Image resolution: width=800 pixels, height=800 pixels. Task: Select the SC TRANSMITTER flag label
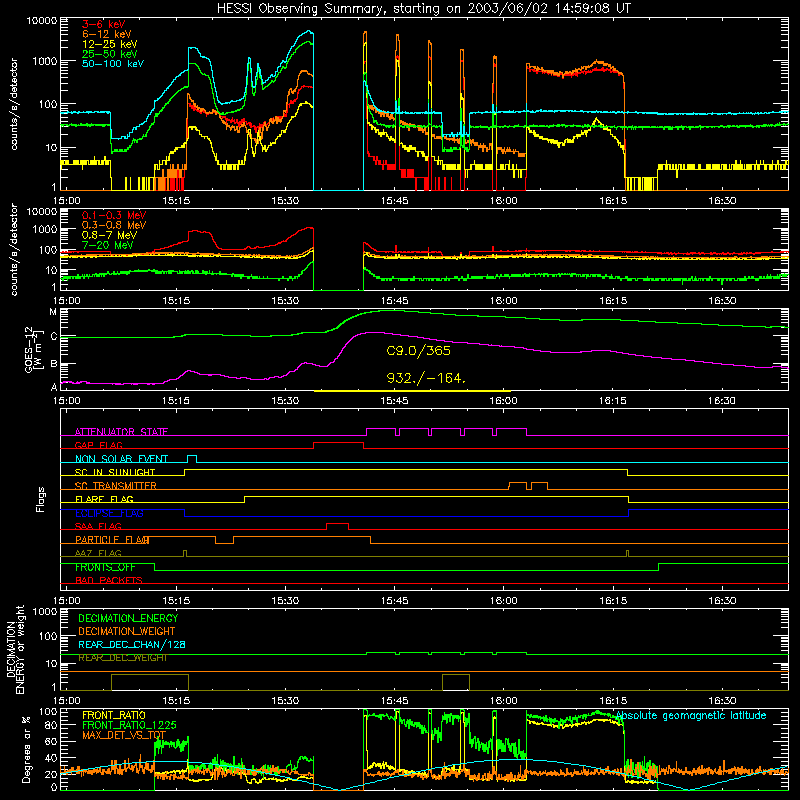(x=116, y=486)
